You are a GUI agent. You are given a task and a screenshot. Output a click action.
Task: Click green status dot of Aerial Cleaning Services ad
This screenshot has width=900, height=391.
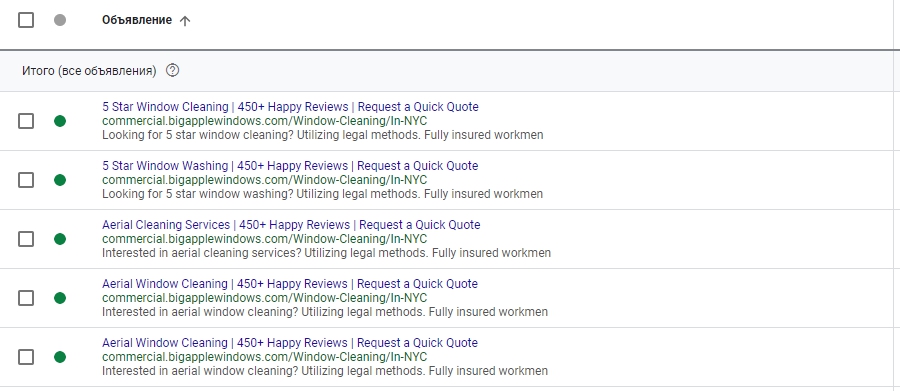[x=60, y=239]
